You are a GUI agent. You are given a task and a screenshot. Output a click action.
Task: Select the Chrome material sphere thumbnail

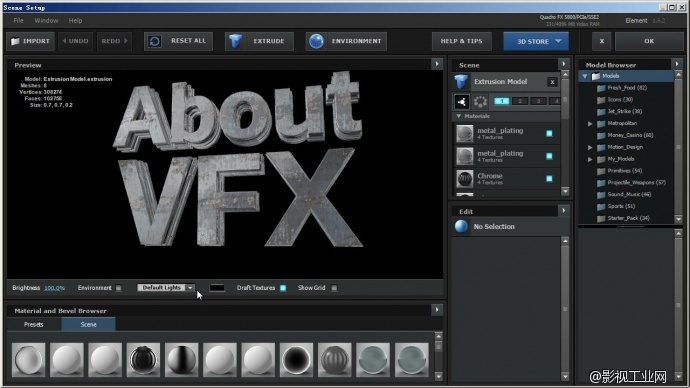tap(465, 179)
